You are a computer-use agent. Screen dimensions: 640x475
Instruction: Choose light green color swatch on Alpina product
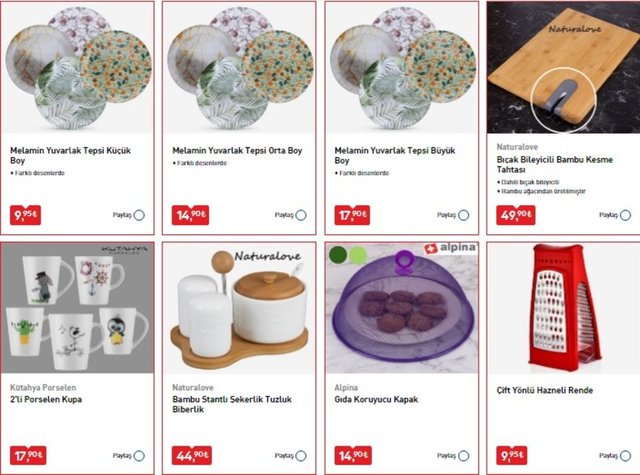[x=358, y=255]
